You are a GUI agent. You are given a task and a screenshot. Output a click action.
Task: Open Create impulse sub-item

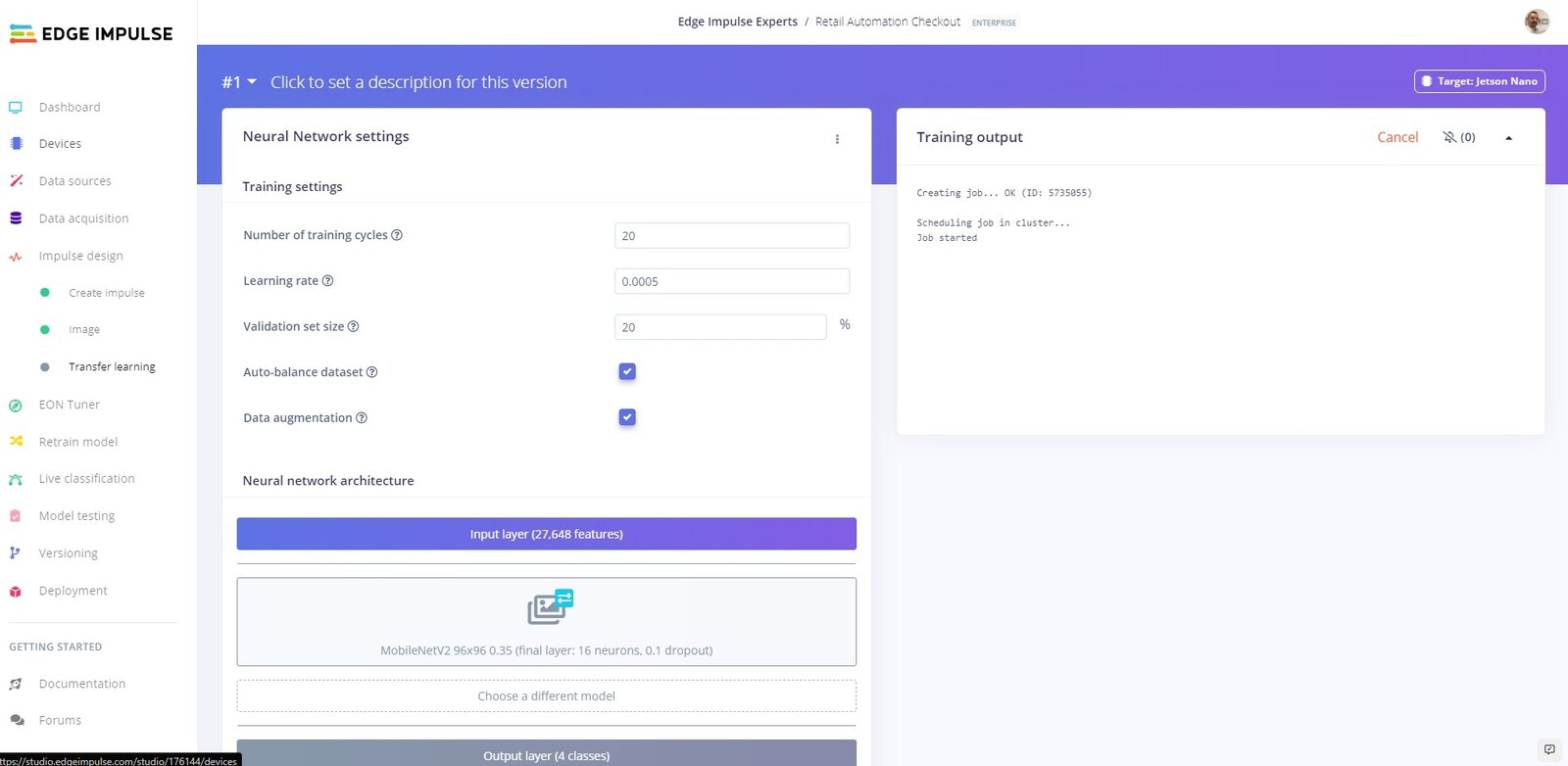tap(106, 293)
